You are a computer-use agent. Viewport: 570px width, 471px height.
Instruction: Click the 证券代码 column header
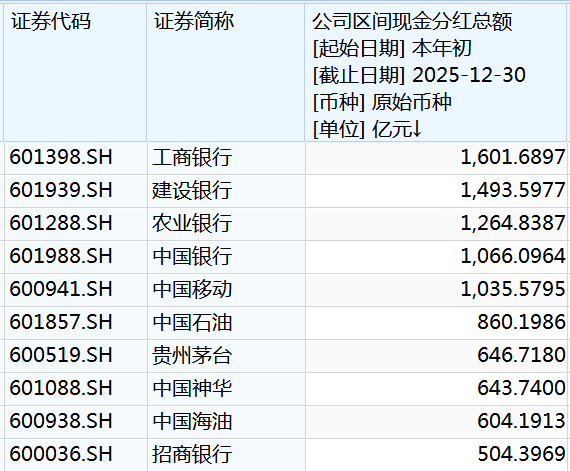[x=76, y=72]
